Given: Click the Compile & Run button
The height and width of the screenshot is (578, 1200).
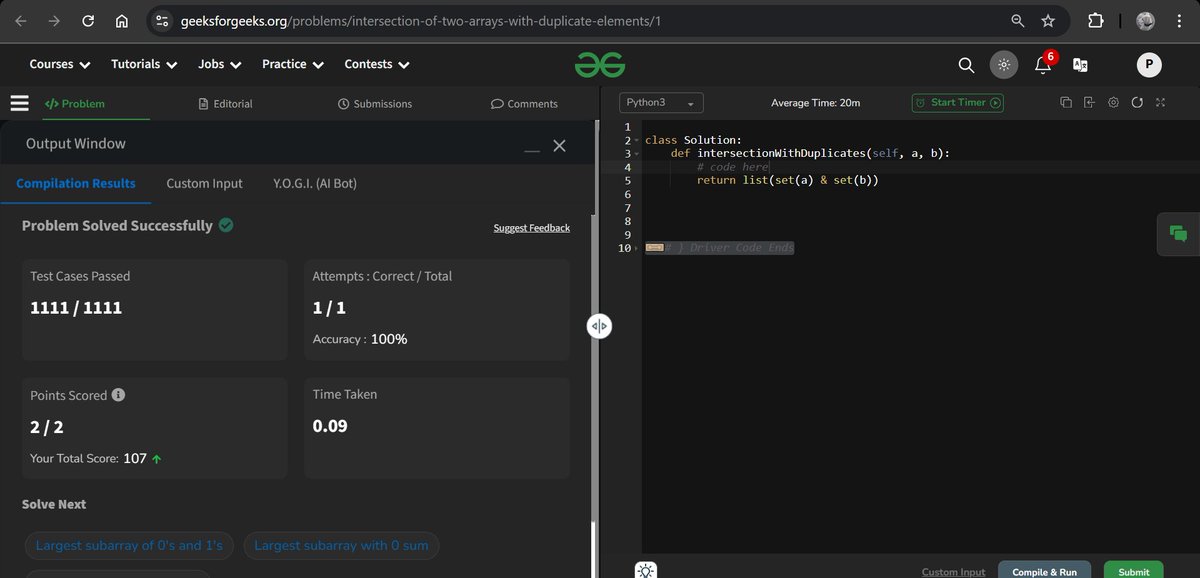Looking at the screenshot, I should click(1045, 570).
